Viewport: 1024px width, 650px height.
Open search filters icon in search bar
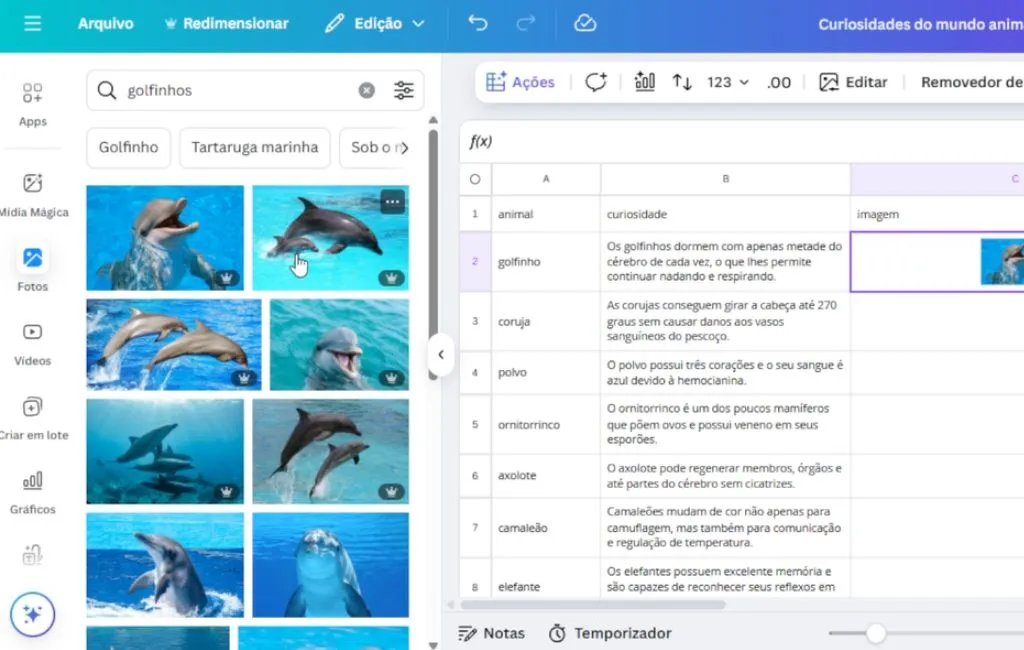404,91
